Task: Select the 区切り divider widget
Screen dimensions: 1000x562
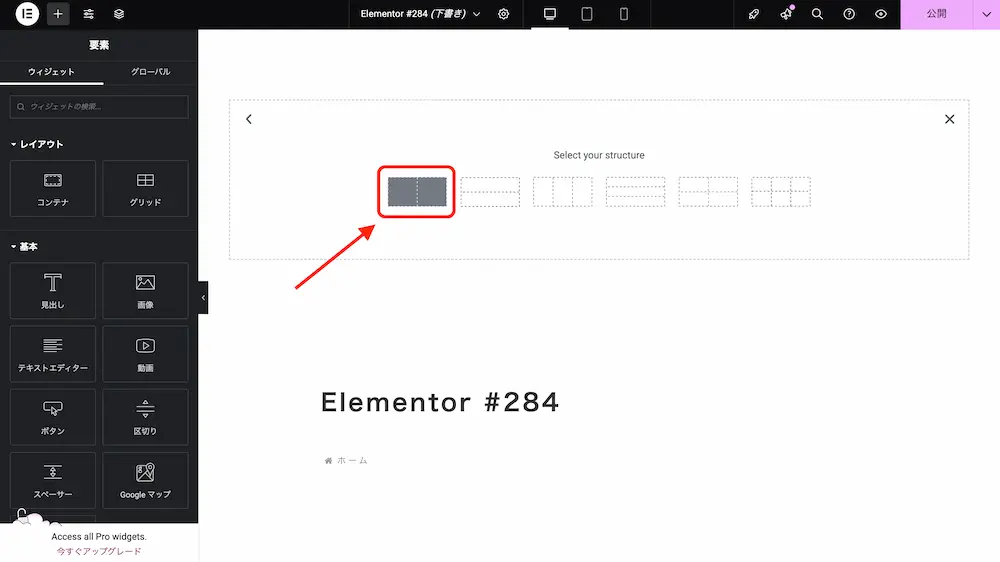Action: (x=145, y=417)
